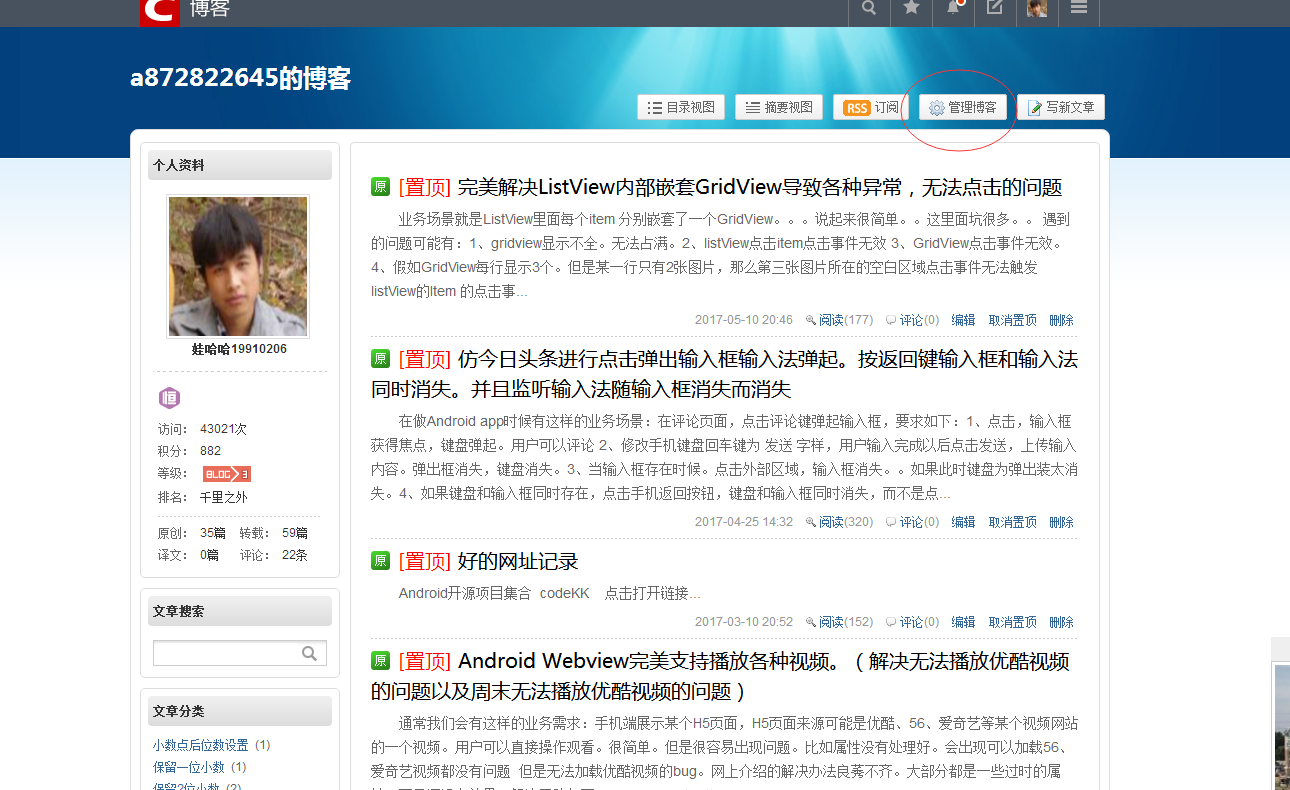The width and height of the screenshot is (1290, 790).
Task: Submit article search with the magnifier icon
Action: pyautogui.click(x=310, y=653)
